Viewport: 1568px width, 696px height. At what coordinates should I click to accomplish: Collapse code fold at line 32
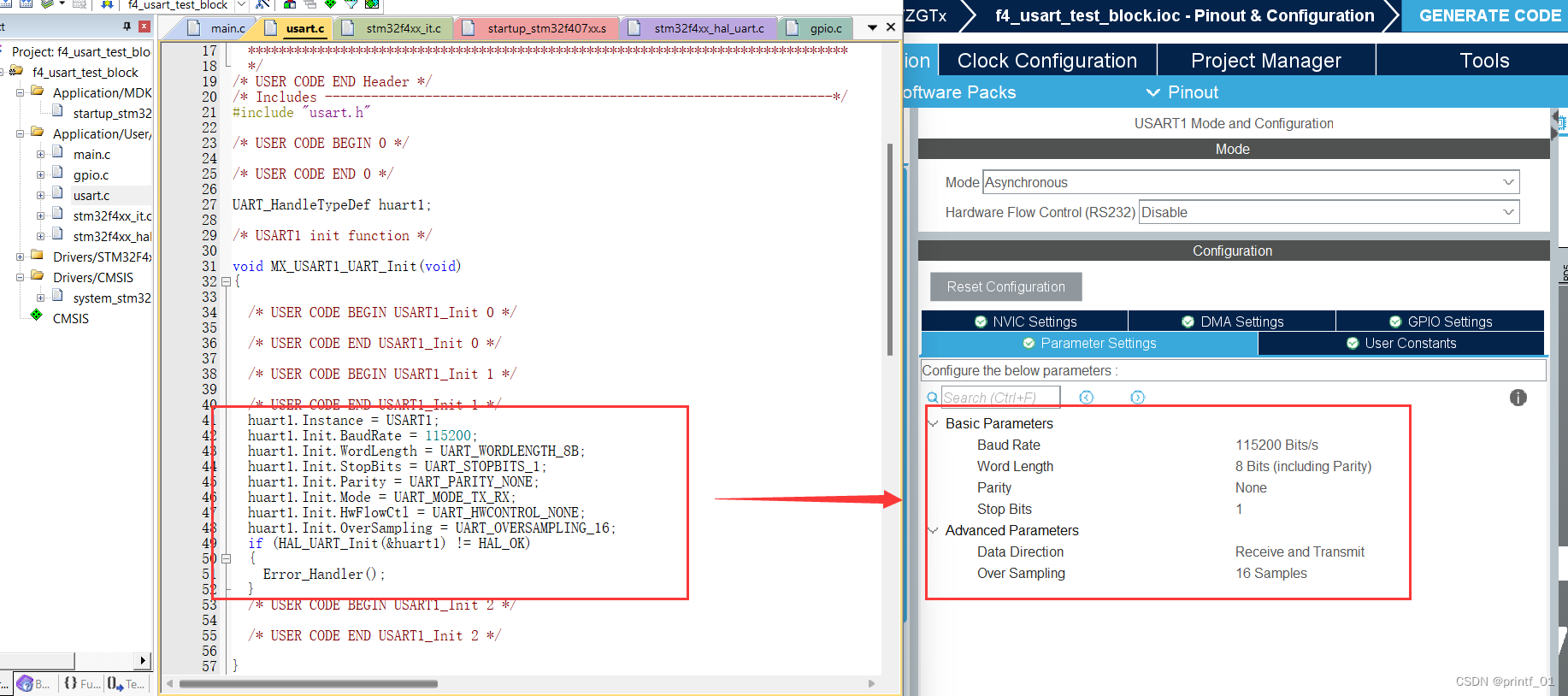(x=226, y=281)
